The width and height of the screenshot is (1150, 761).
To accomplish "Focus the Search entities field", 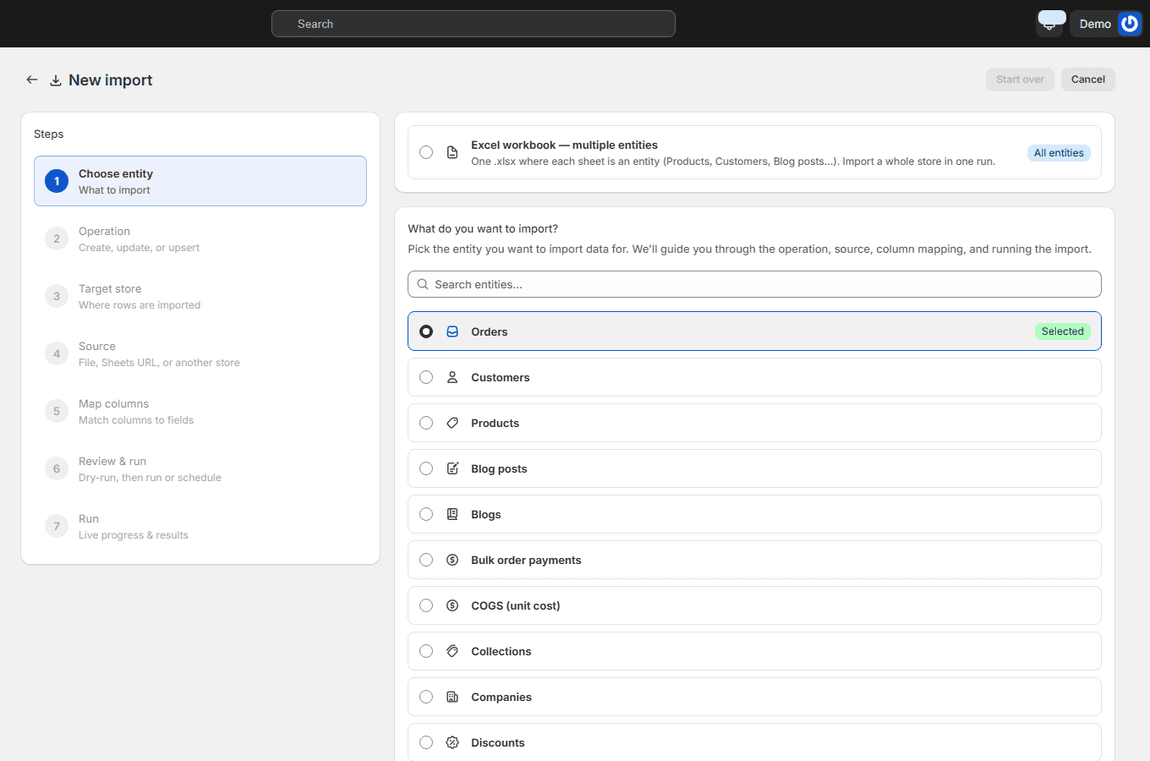I will 754,284.
